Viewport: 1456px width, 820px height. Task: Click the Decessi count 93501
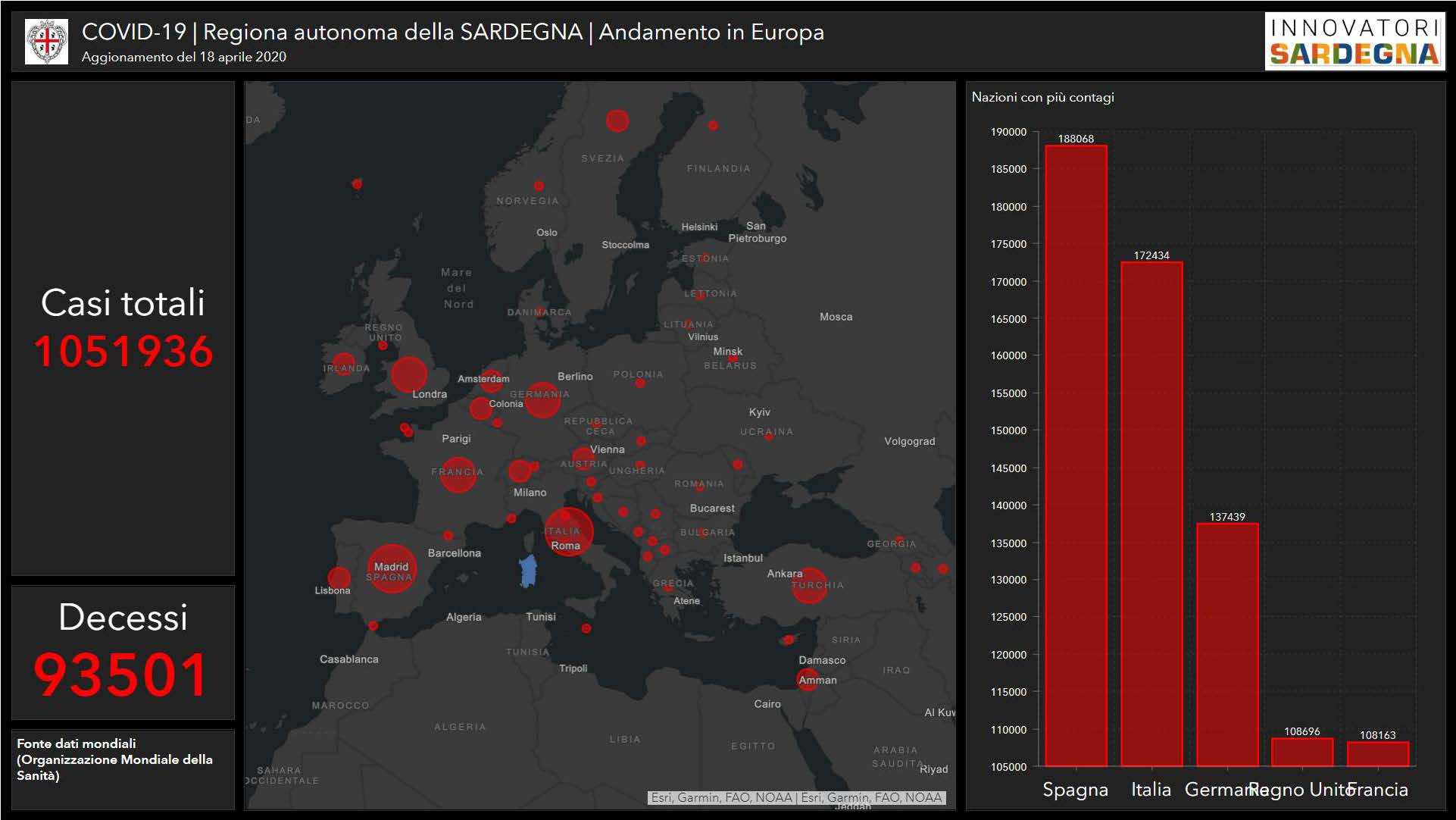point(121,674)
